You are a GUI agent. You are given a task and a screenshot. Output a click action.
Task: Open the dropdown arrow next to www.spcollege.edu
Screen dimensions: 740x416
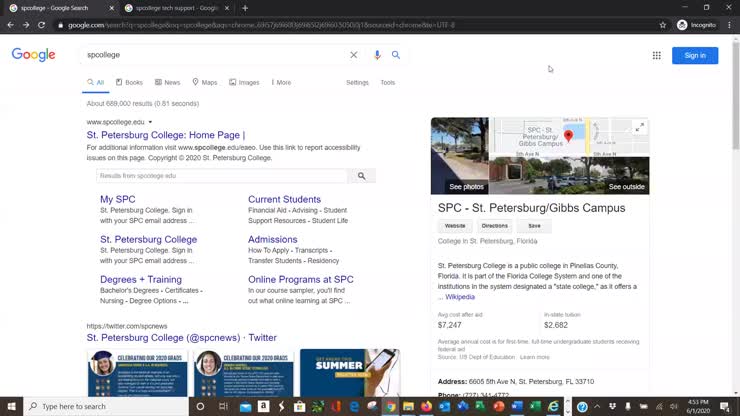(x=150, y=122)
